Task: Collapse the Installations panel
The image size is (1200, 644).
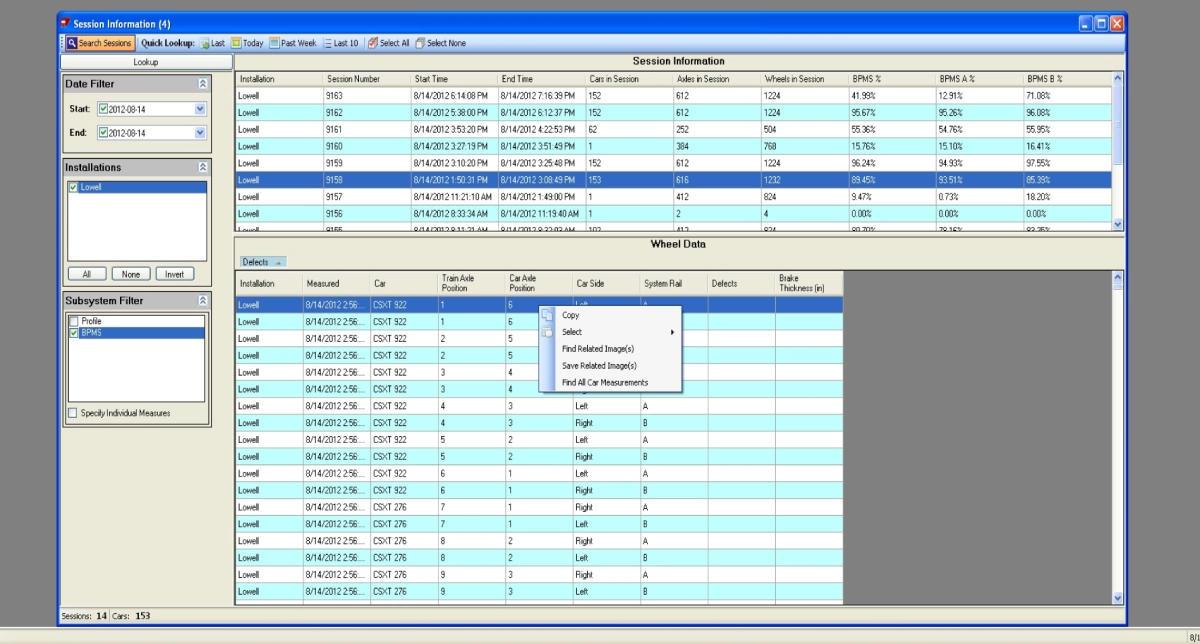Action: pyautogui.click(x=202, y=167)
